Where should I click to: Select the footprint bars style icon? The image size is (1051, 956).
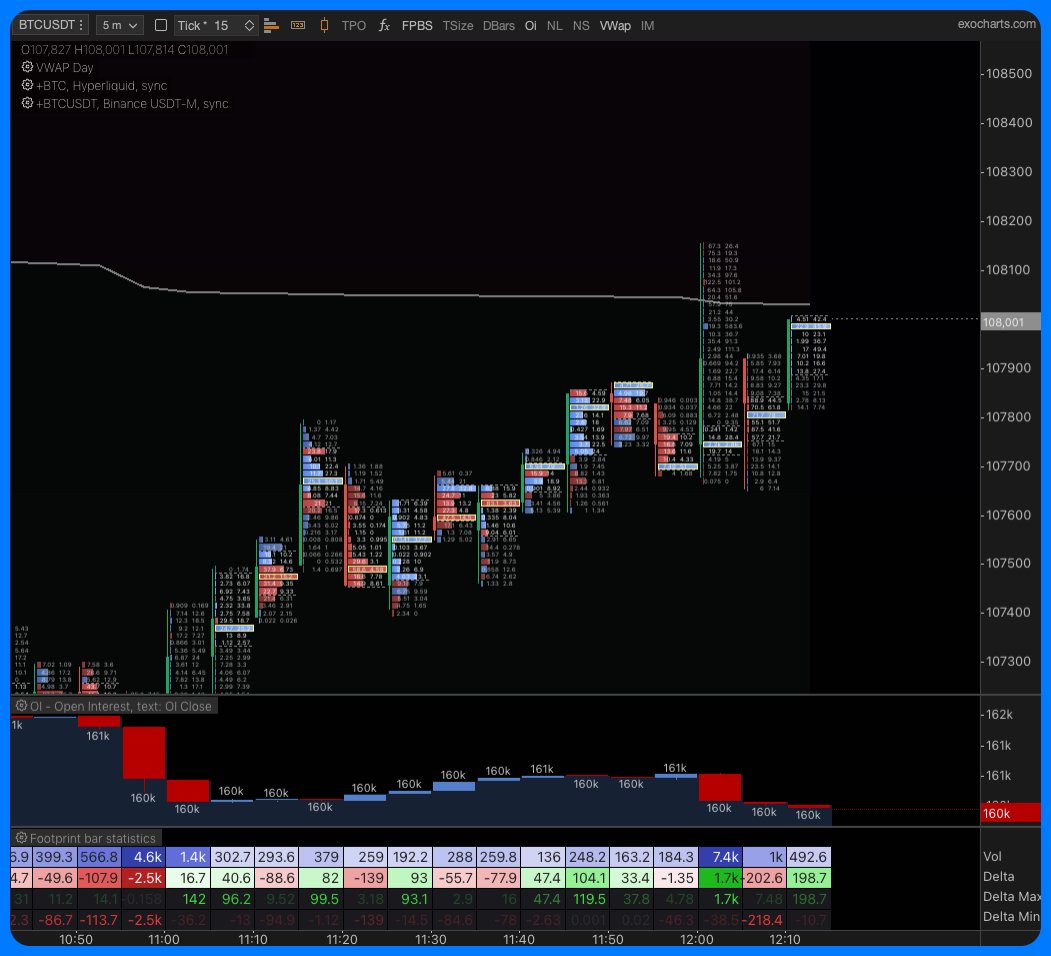tap(272, 26)
